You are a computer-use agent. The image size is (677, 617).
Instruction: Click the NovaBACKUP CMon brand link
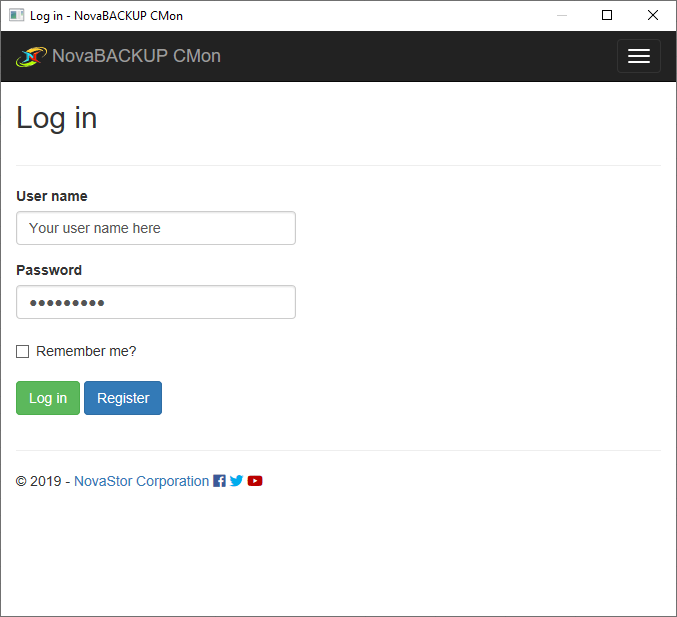[x=136, y=56]
